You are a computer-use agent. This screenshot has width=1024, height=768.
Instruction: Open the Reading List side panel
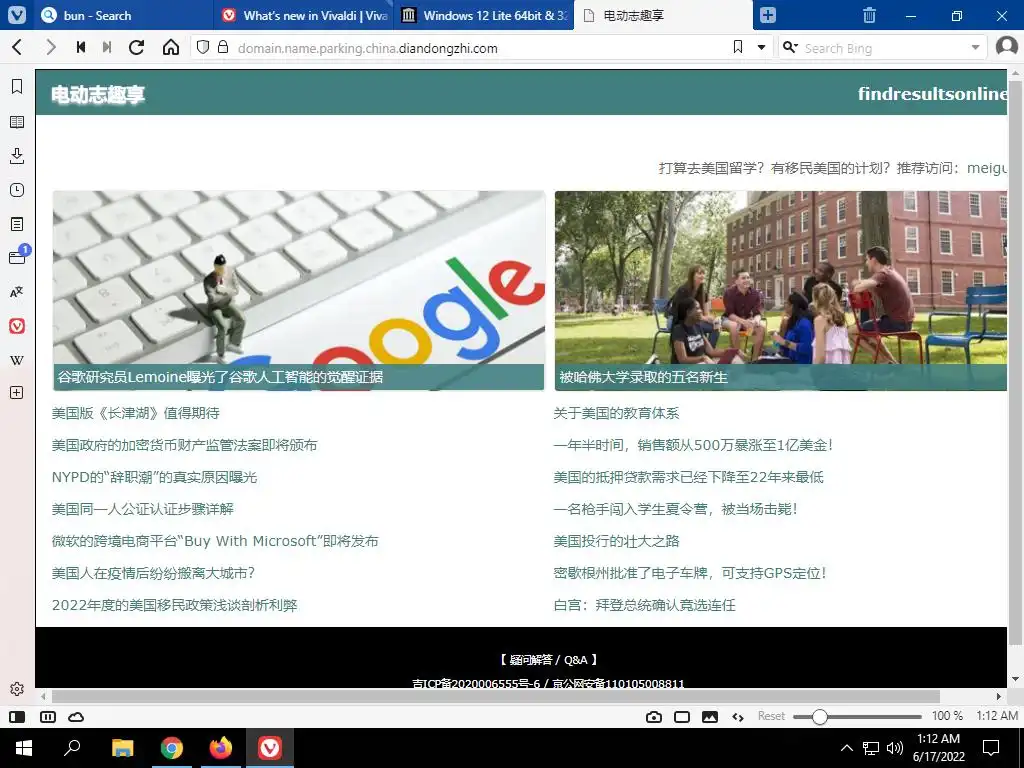(x=17, y=121)
